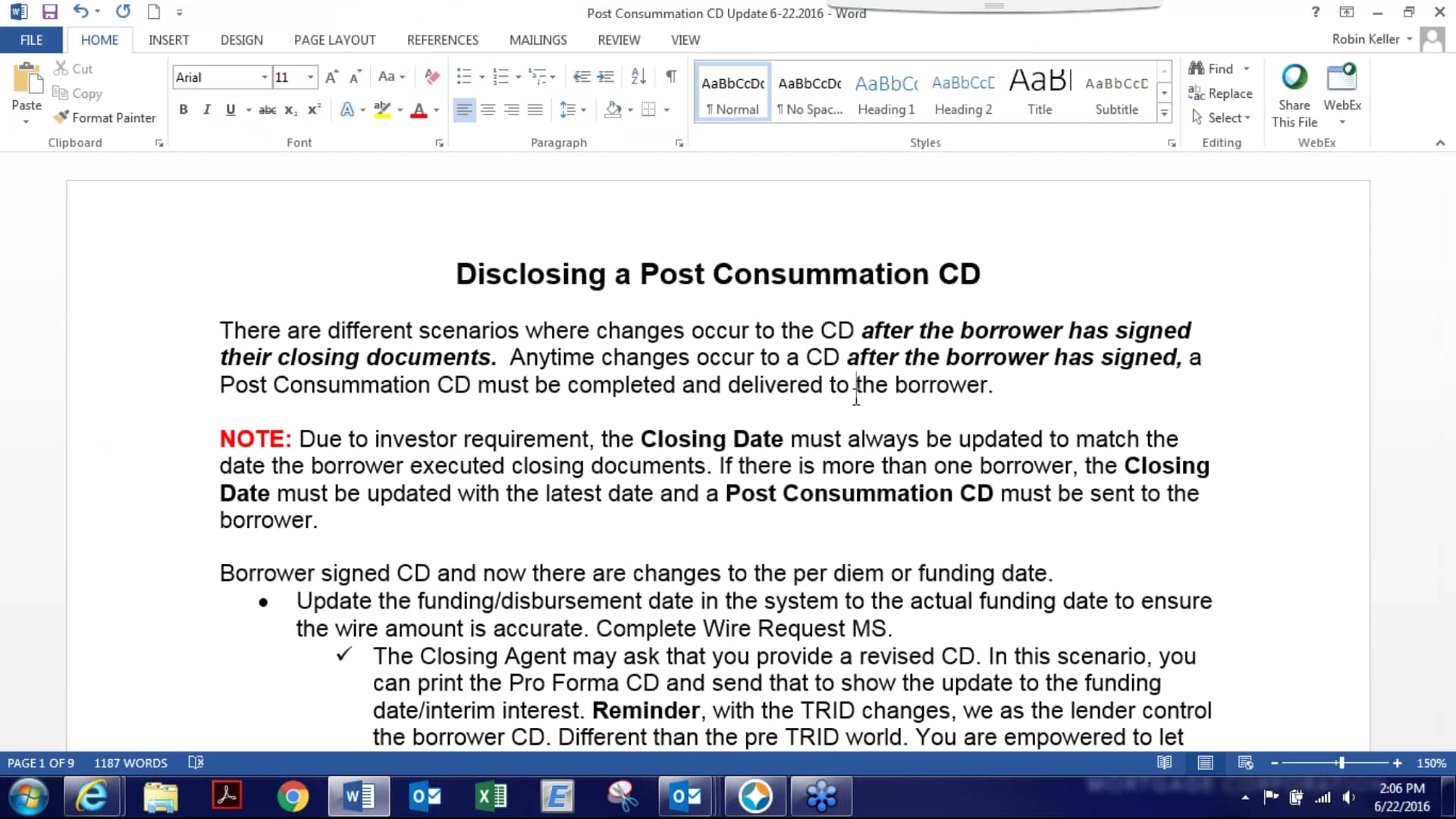Image resolution: width=1456 pixels, height=819 pixels.
Task: Click the Sort icon in Paragraph group
Action: [x=638, y=76]
